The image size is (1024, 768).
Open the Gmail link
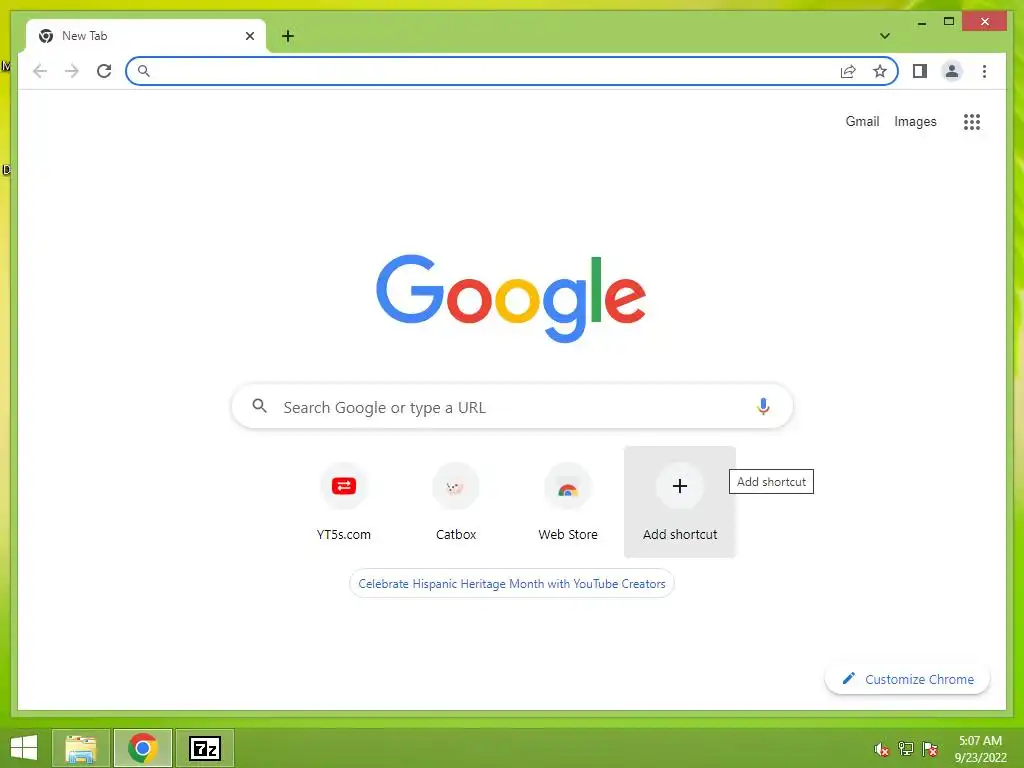point(862,121)
